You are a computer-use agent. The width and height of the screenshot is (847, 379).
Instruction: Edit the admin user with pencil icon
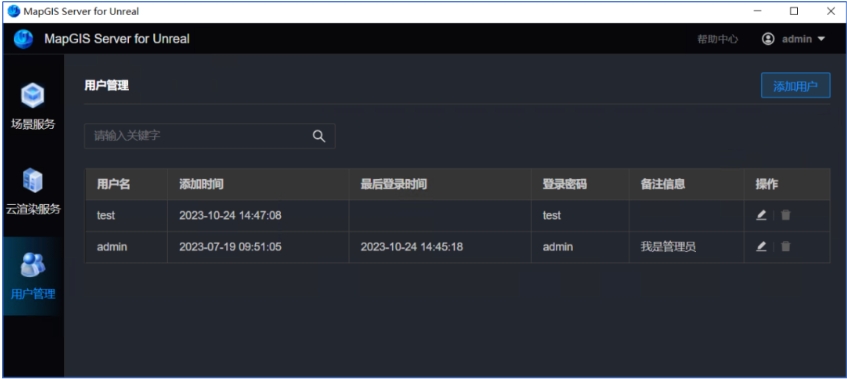(x=761, y=247)
